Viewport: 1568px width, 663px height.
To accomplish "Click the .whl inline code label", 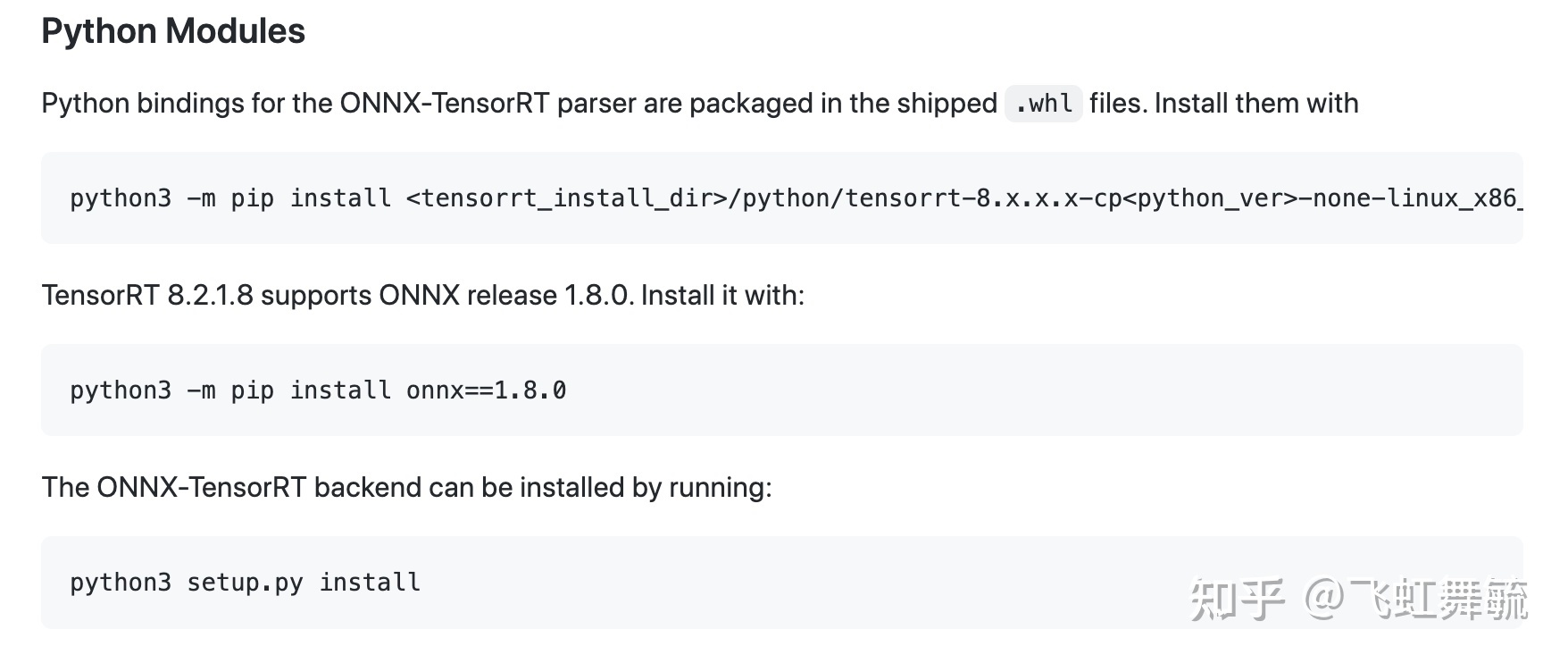I will (x=1043, y=104).
